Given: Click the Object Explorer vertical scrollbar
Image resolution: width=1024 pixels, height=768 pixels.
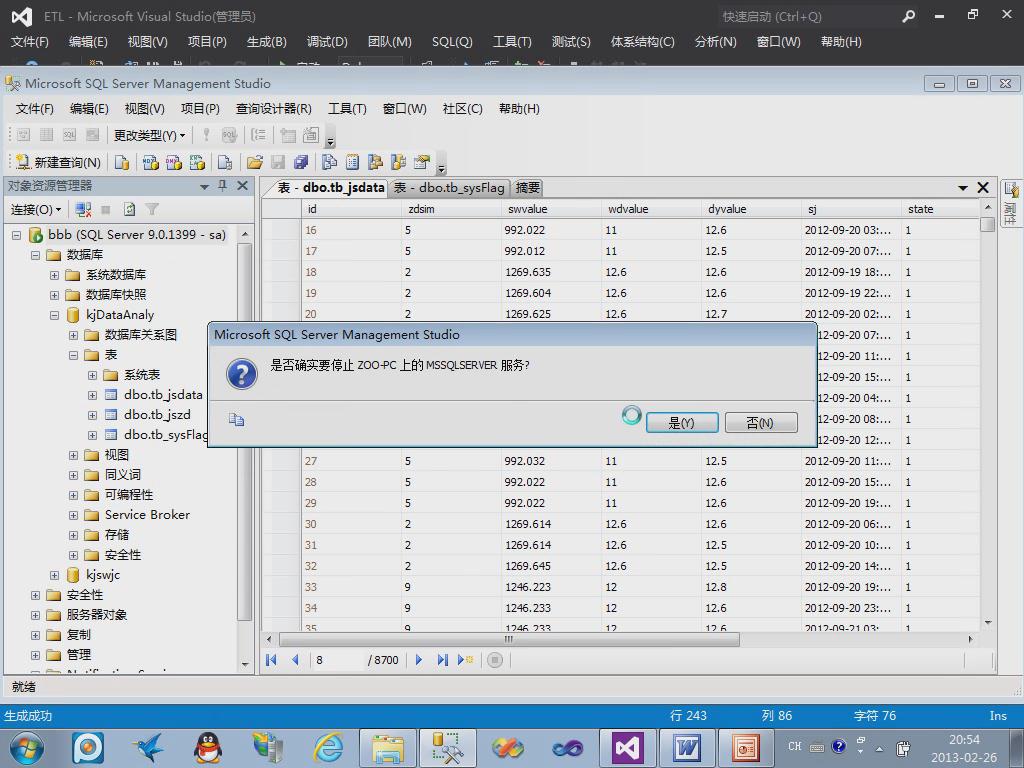Looking at the screenshot, I should (245, 431).
